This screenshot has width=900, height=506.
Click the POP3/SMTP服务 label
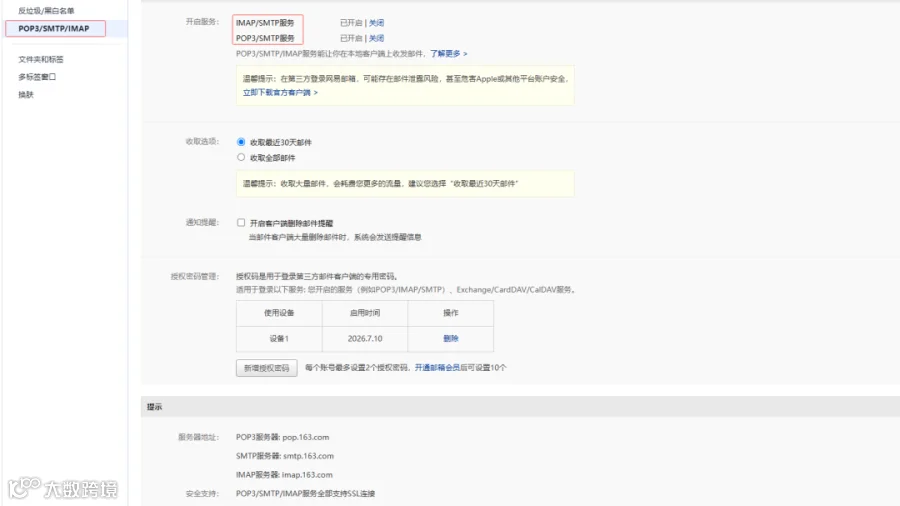point(265,38)
